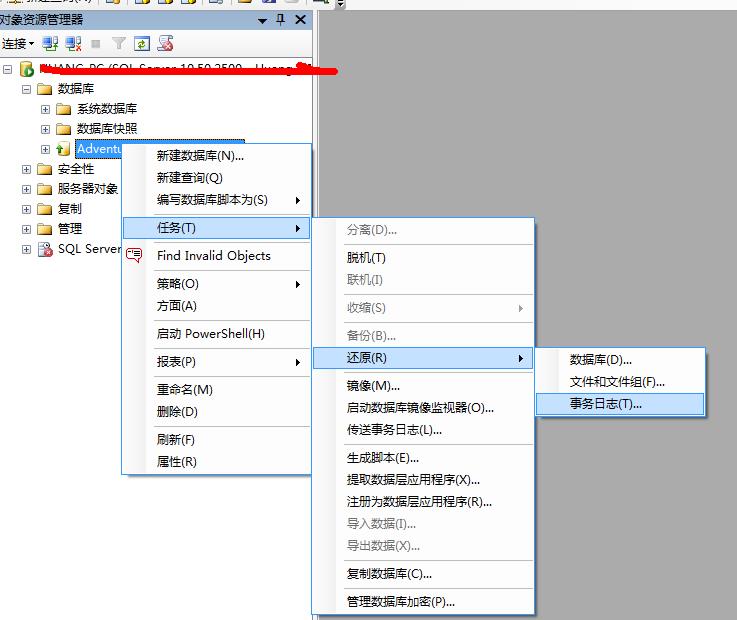Click the Disconnect server icon

(x=73, y=44)
